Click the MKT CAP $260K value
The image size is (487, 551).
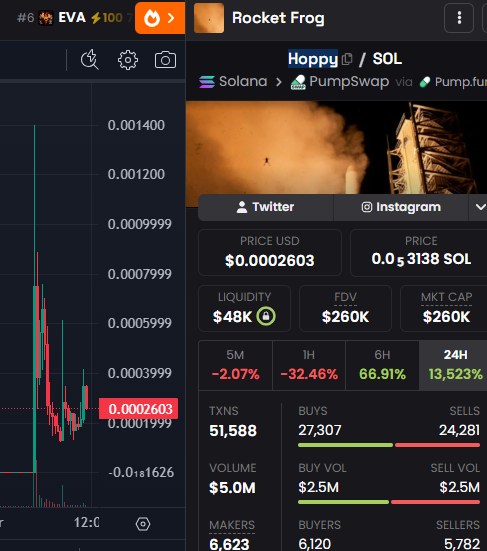[x=446, y=317]
